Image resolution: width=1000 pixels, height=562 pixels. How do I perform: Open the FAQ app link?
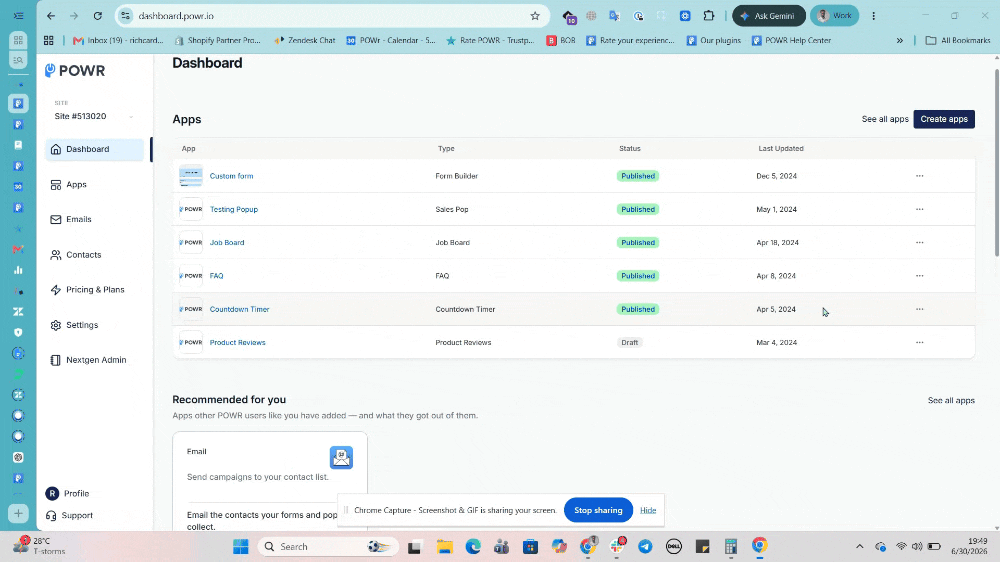tap(216, 276)
